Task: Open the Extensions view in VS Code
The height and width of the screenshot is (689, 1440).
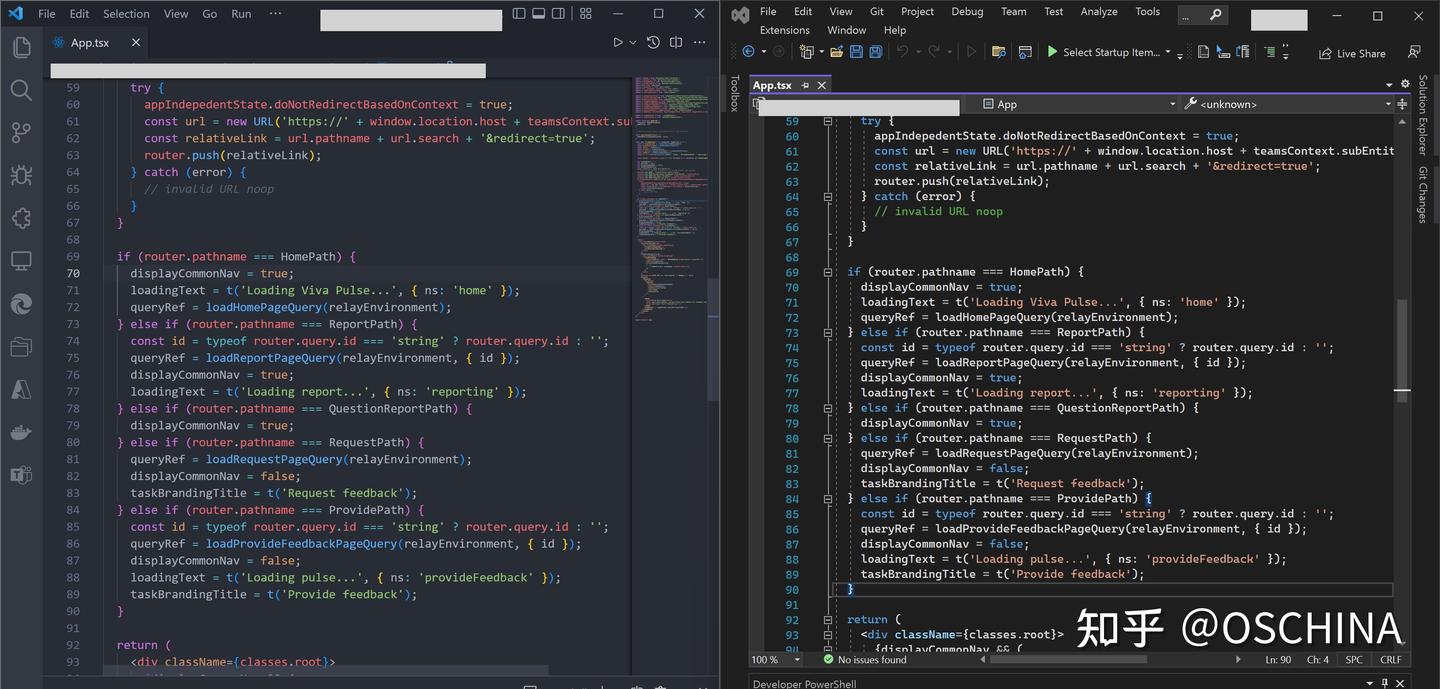Action: click(x=21, y=219)
